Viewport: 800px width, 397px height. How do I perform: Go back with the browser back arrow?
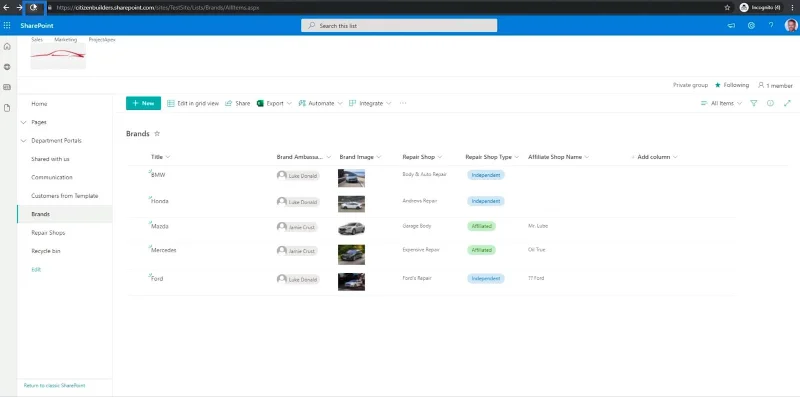(x=6, y=8)
